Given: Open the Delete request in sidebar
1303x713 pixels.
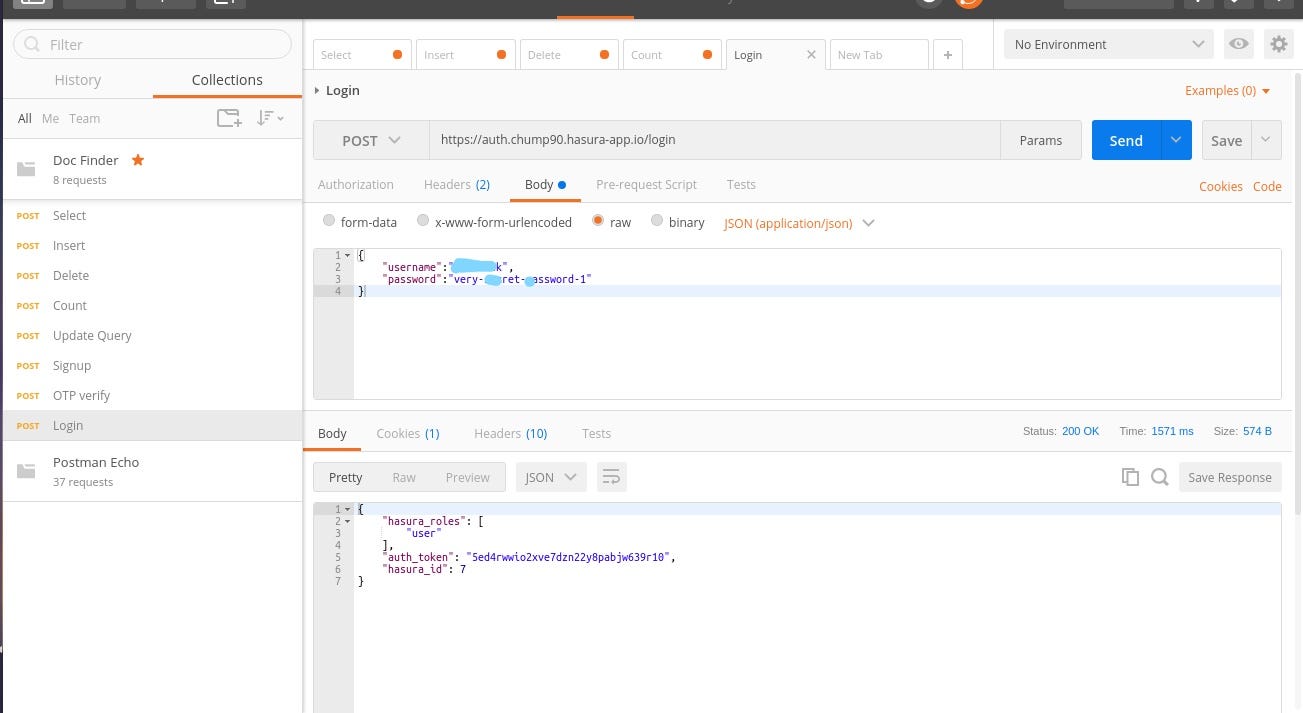Looking at the screenshot, I should pos(151,275).
